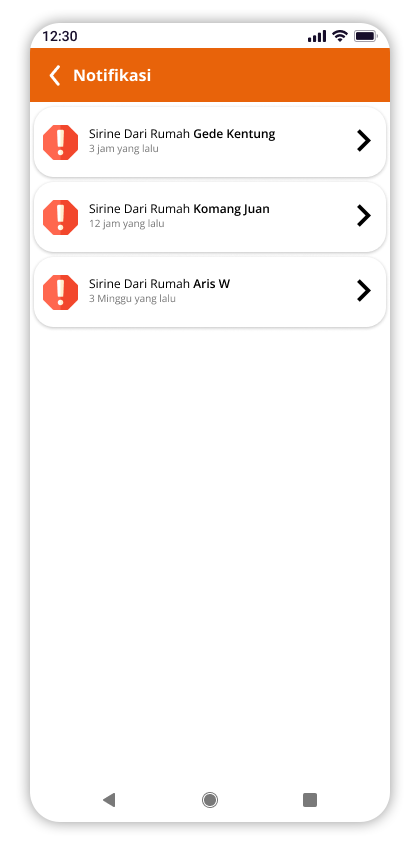This screenshot has width=419, height=848.
Task: Click the red alert icon for Komang Juan
Action: (x=61, y=217)
